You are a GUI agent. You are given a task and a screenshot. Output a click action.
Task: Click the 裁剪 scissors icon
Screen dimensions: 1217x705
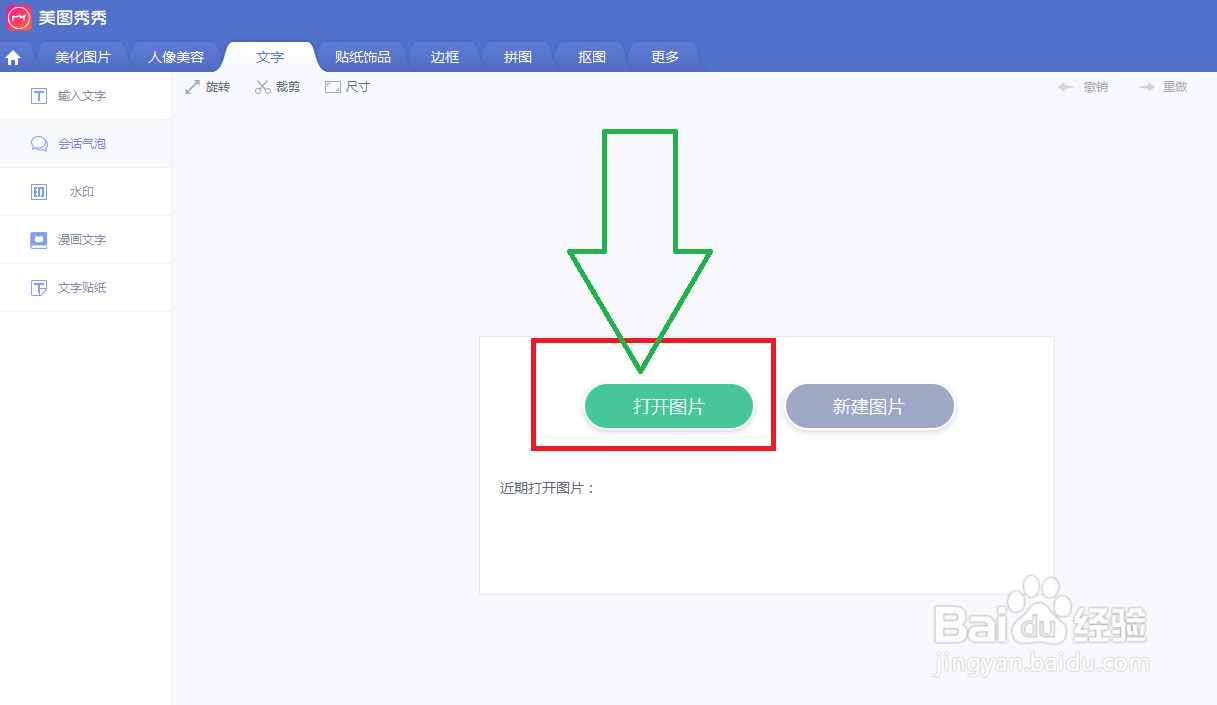263,87
